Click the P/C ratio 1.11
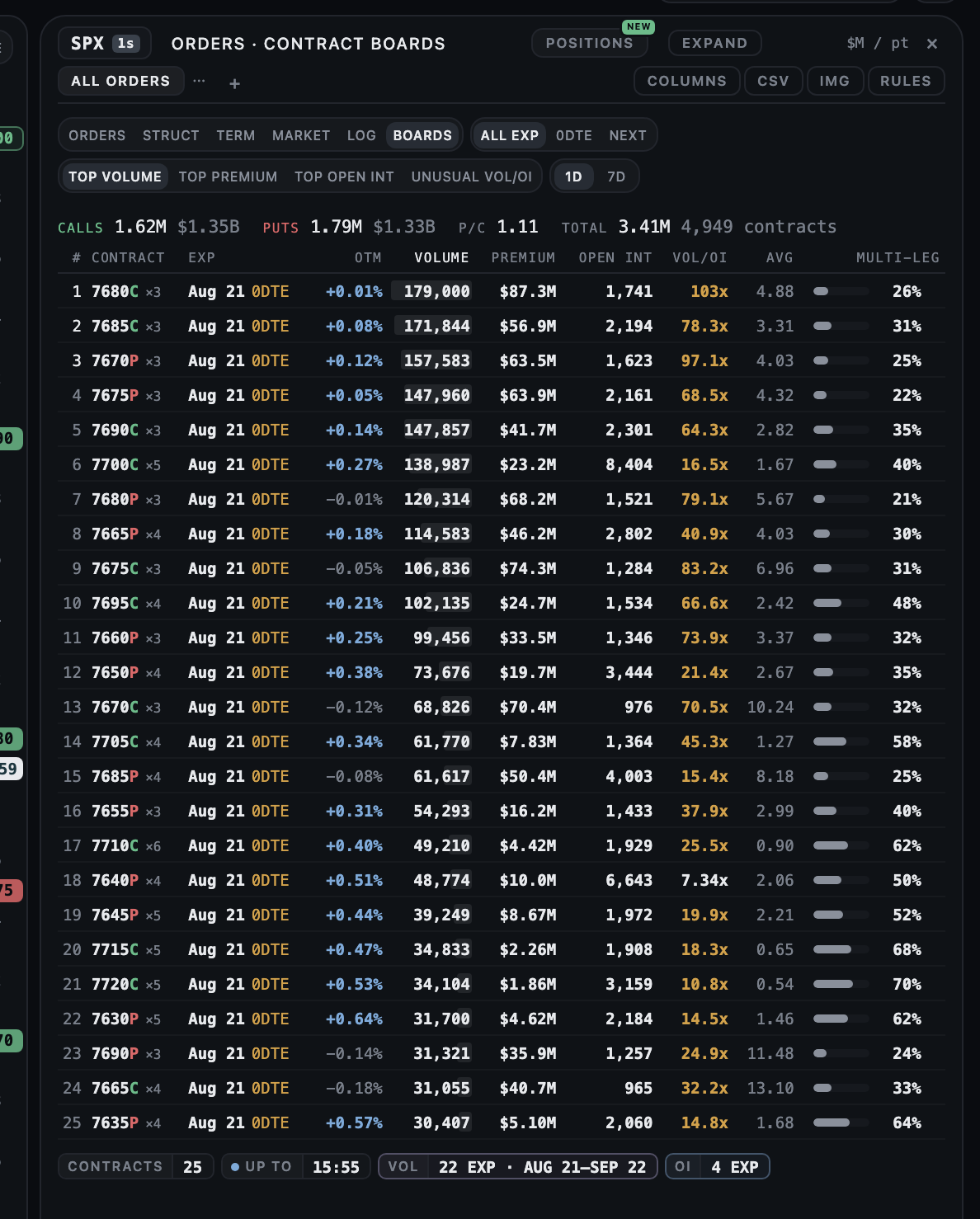 pyautogui.click(x=498, y=227)
